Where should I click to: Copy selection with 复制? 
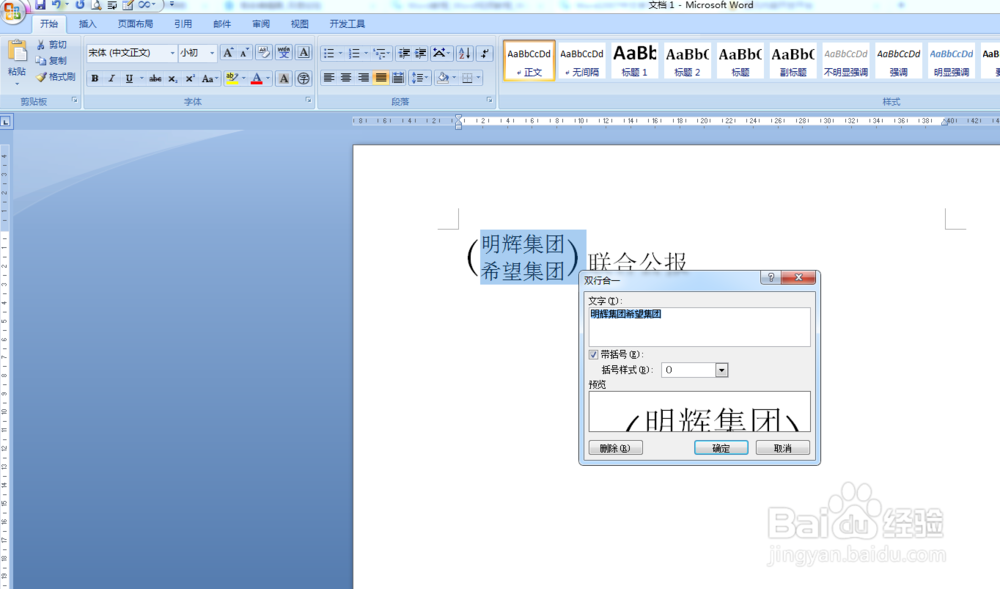click(51, 61)
